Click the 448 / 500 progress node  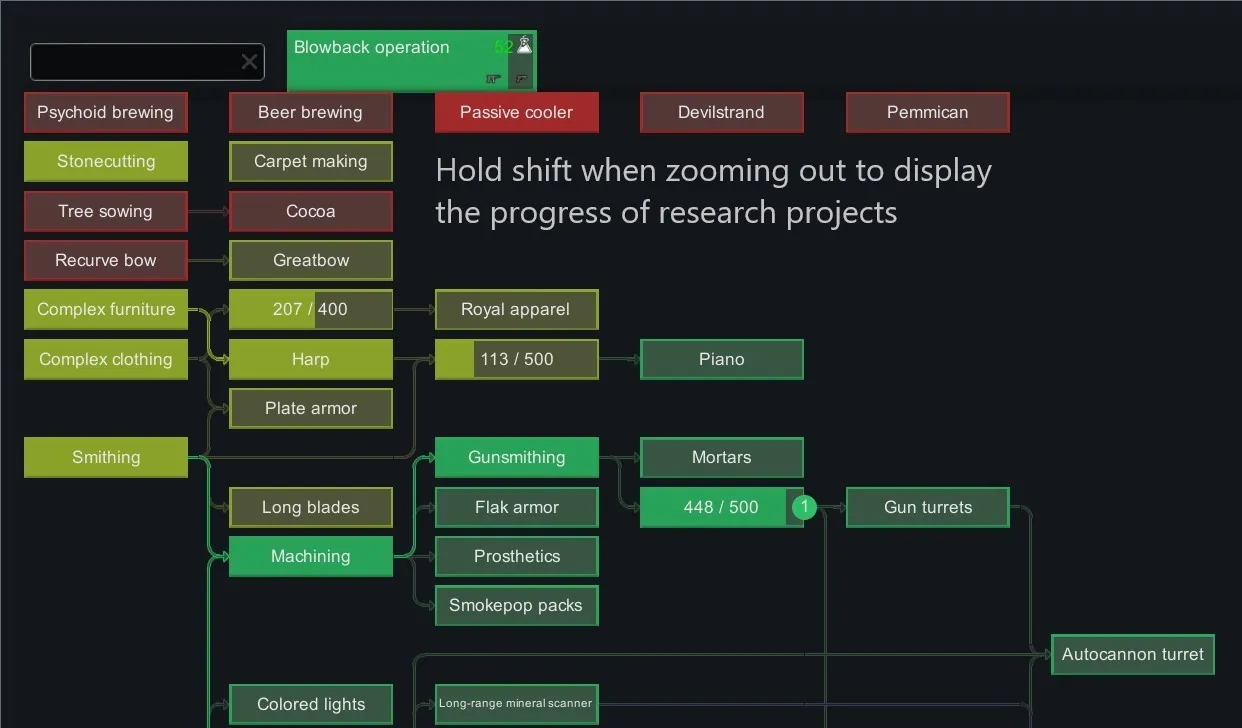pyautogui.click(x=715, y=507)
